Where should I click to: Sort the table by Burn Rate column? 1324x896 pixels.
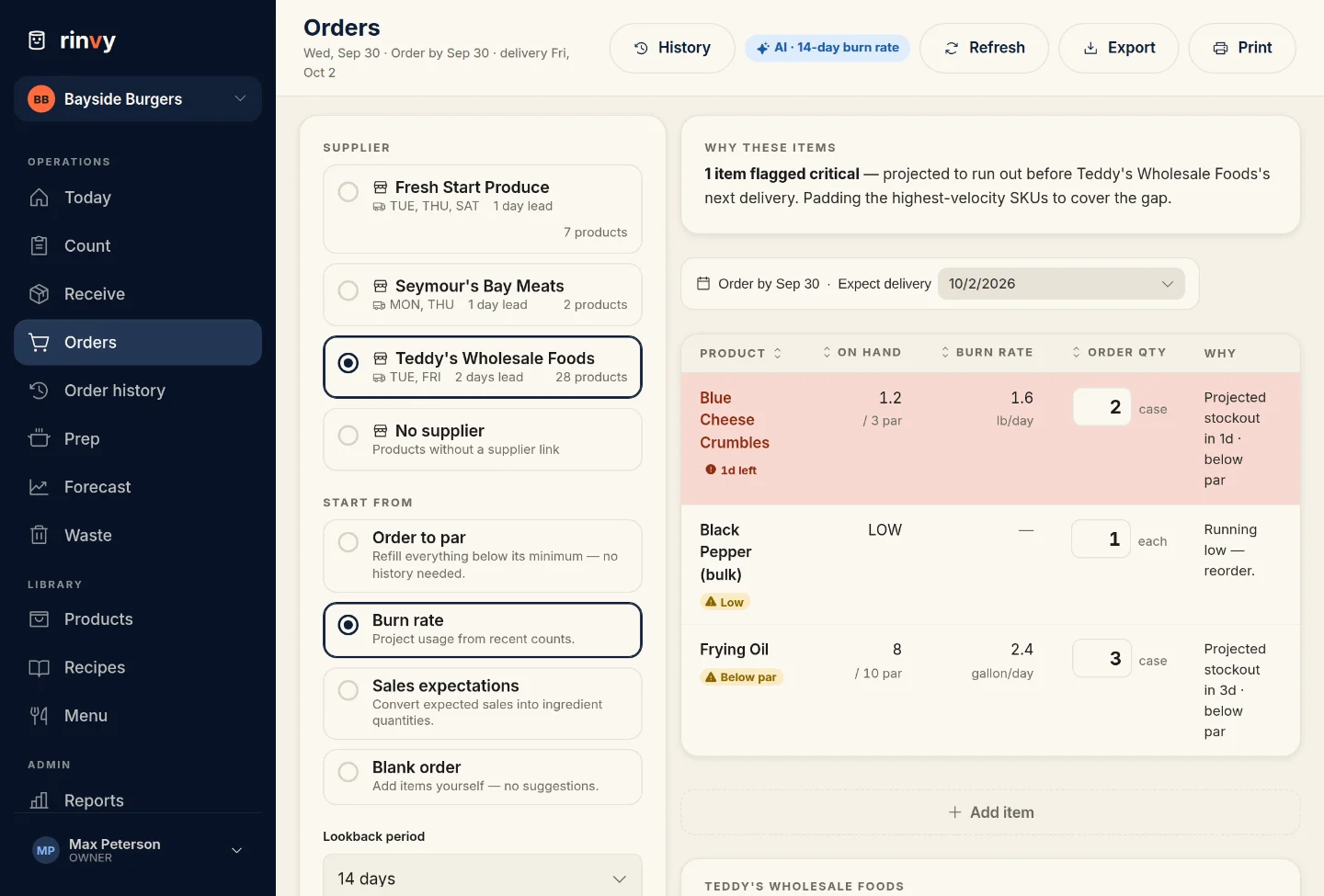[987, 353]
